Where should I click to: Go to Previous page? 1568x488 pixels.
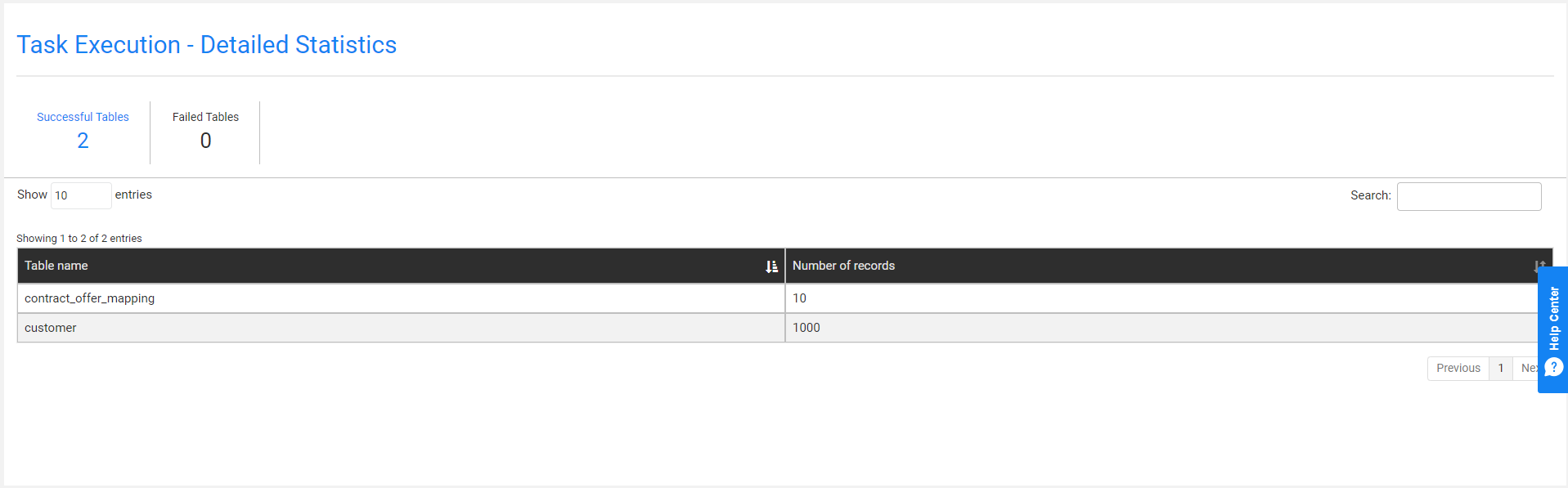(x=1458, y=369)
